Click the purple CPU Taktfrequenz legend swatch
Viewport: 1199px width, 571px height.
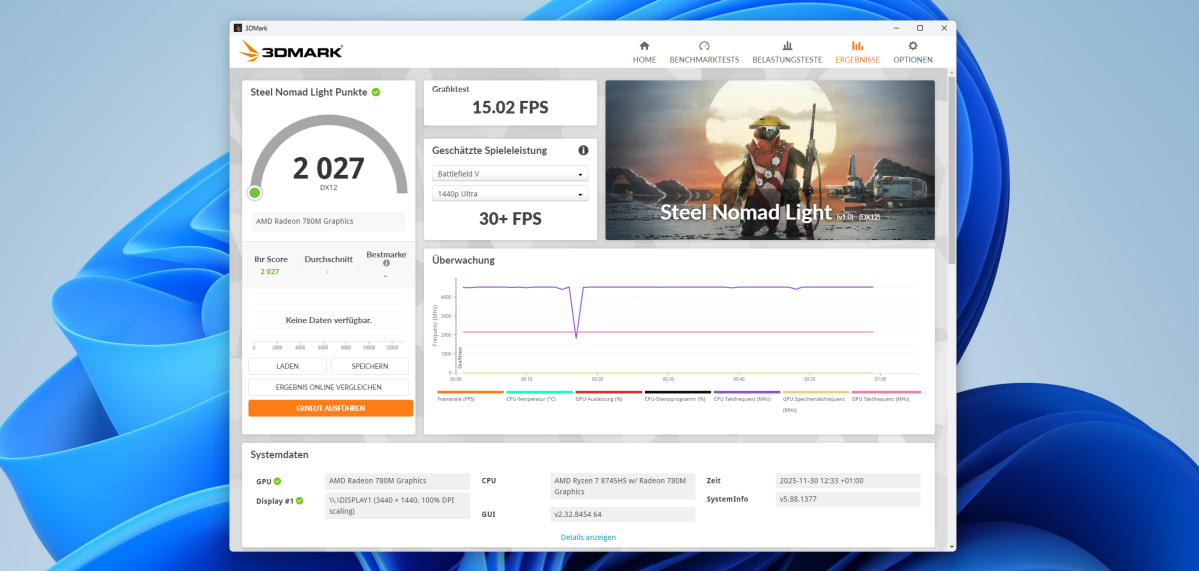point(746,392)
